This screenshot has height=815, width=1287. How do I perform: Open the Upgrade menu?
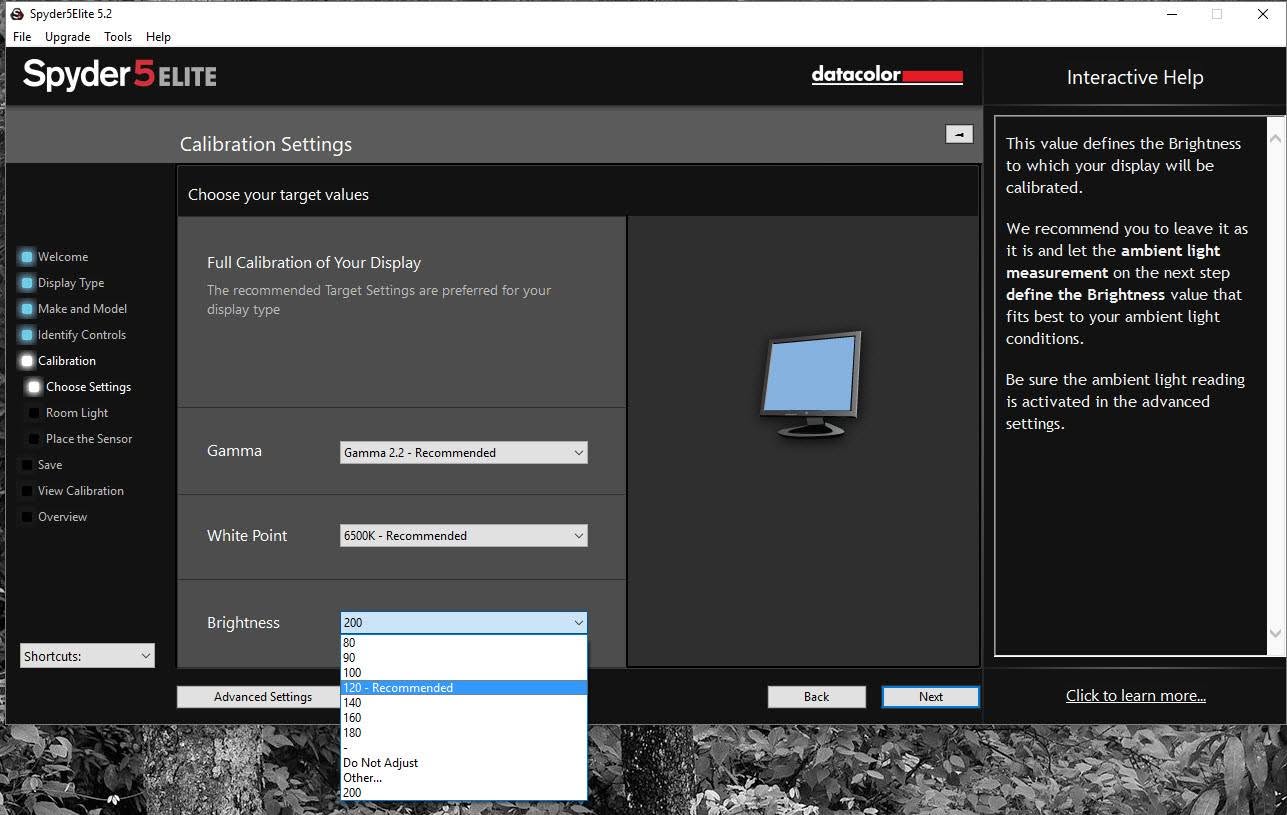pos(68,37)
